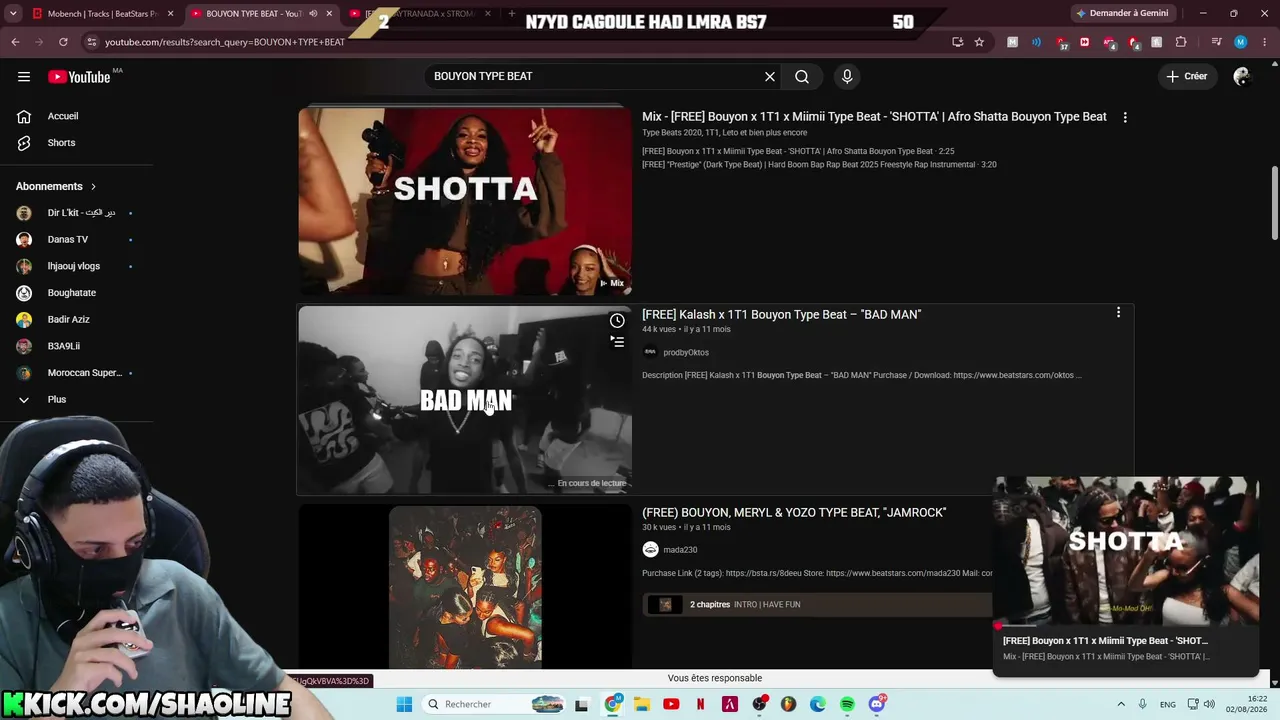Open Chrome from the taskbar
Image resolution: width=1280 pixels, height=720 pixels.
tap(613, 705)
